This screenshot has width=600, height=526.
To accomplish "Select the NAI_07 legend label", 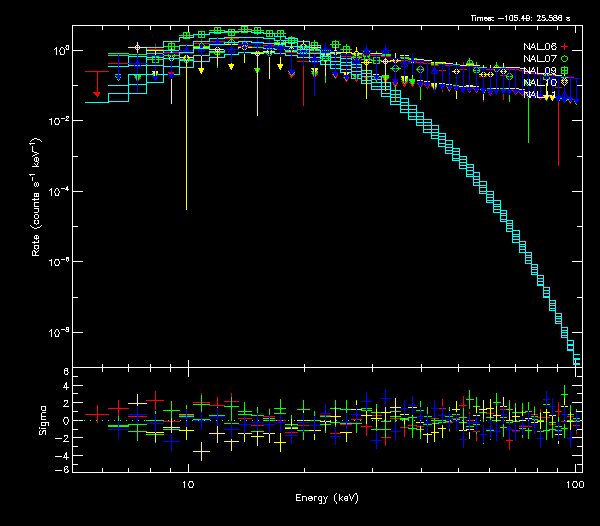I will point(540,59).
